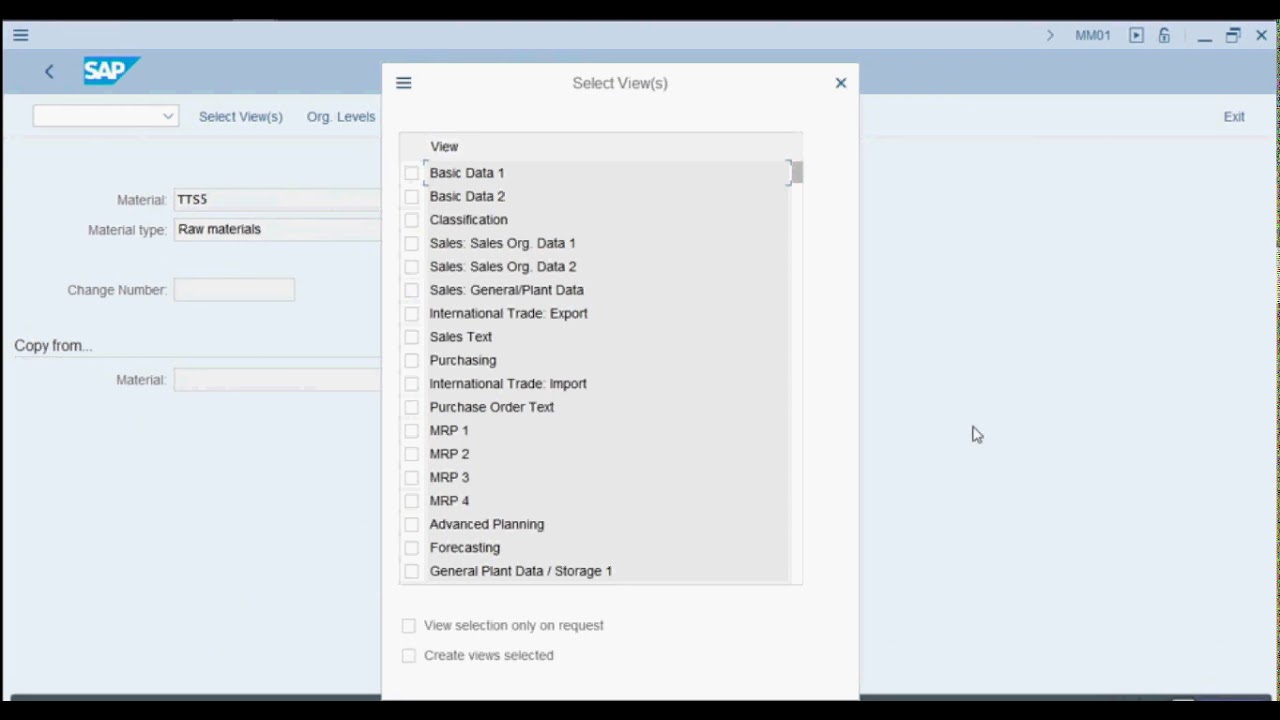This screenshot has width=1280, height=720.
Task: Select the Advanced Planning row text
Action: tap(487, 524)
